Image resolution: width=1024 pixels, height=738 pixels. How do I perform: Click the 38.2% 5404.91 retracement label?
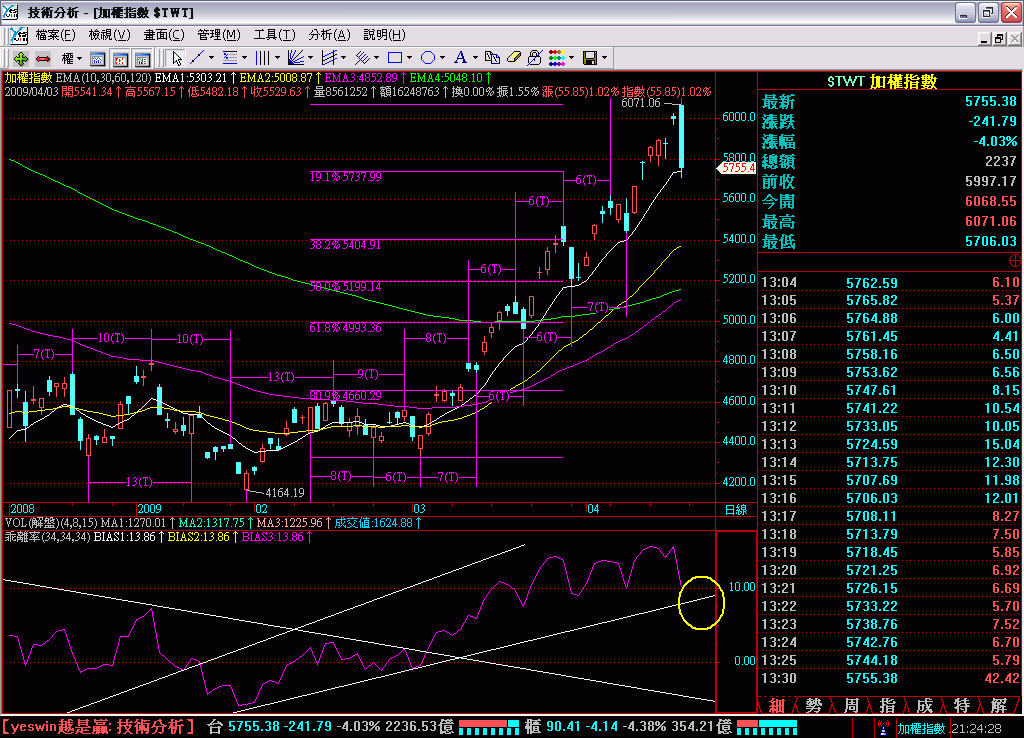[345, 245]
